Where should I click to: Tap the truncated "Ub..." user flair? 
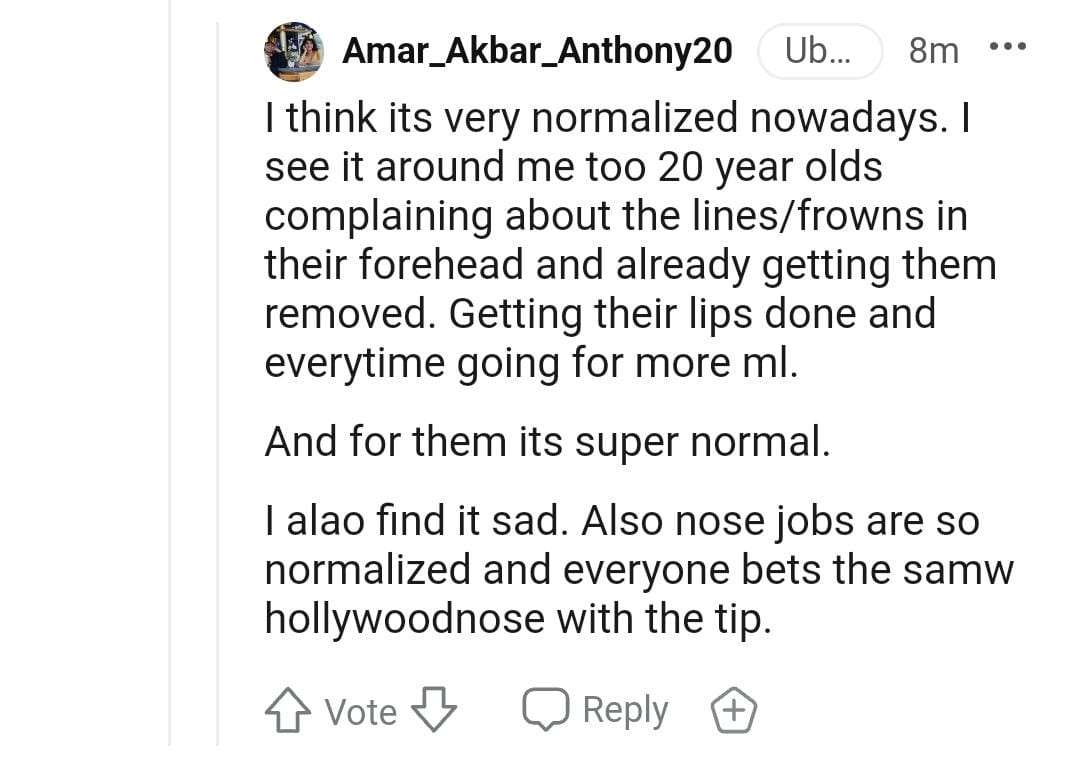pyautogui.click(x=819, y=50)
